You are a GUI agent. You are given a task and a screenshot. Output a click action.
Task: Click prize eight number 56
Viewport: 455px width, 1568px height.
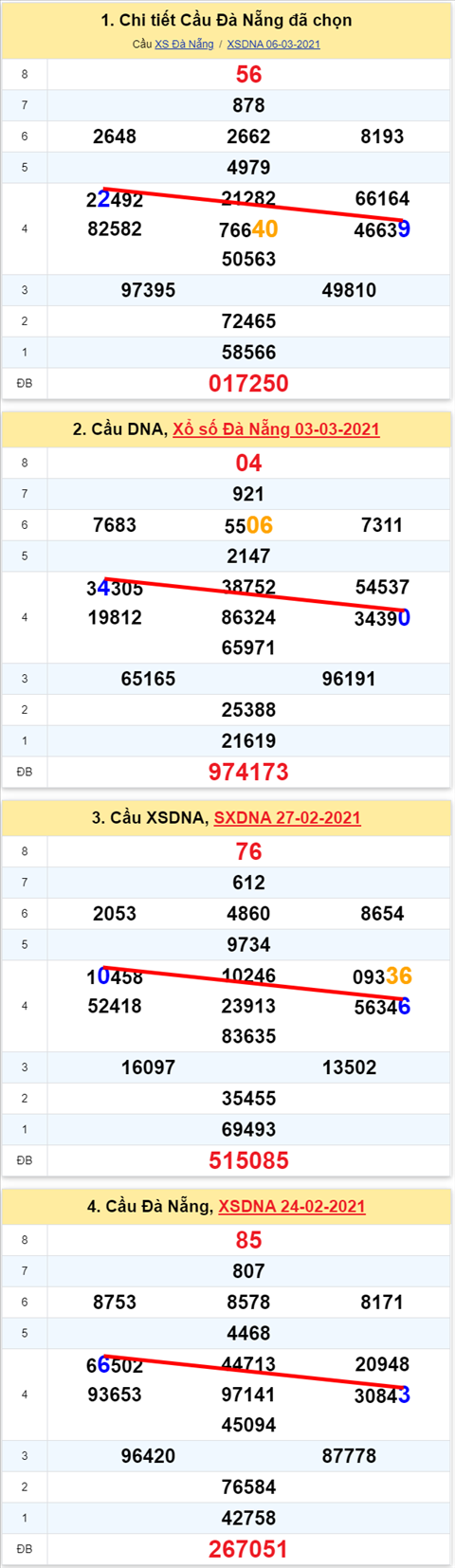click(x=248, y=75)
